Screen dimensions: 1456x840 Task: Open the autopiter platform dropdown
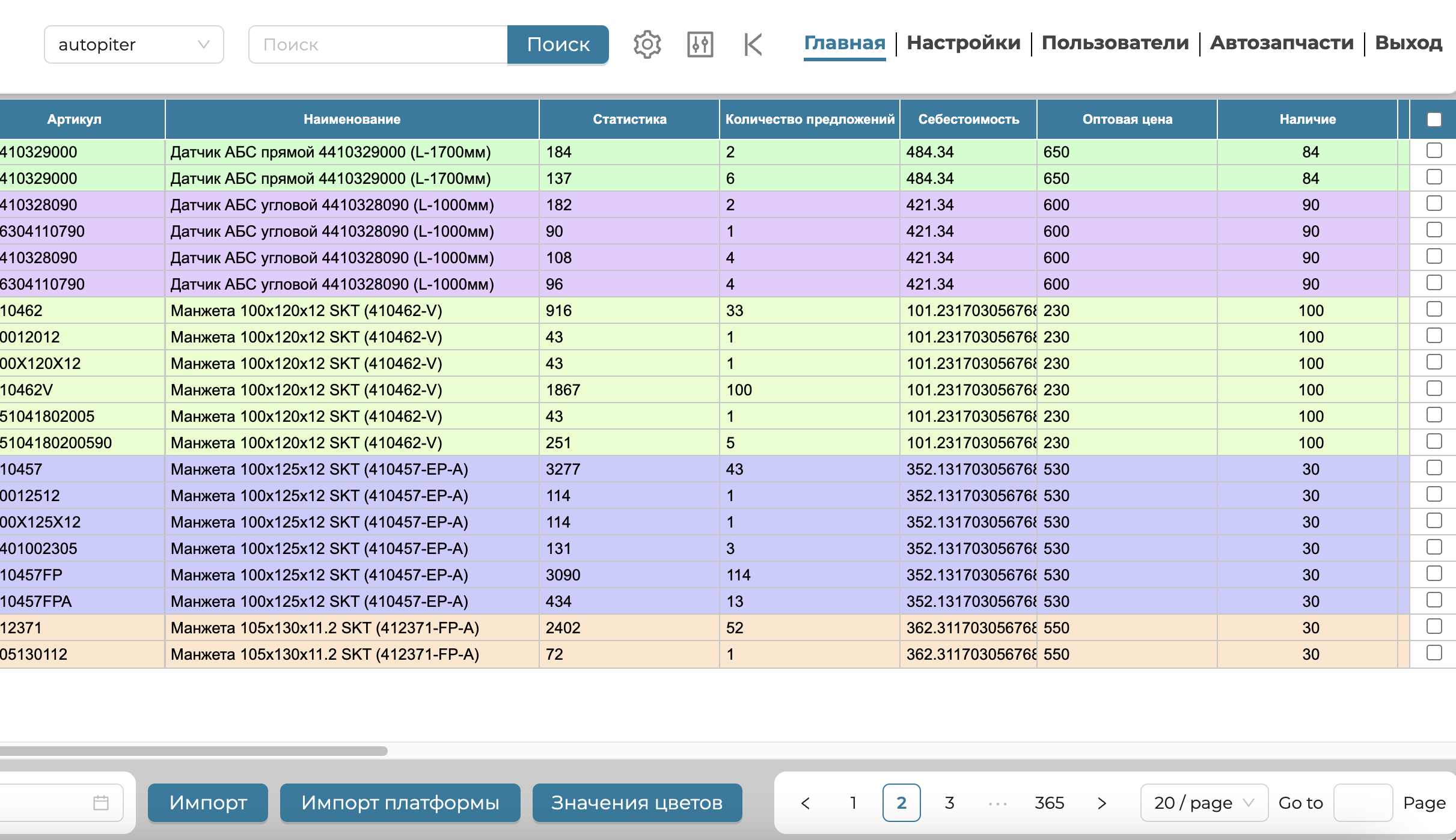click(x=133, y=44)
